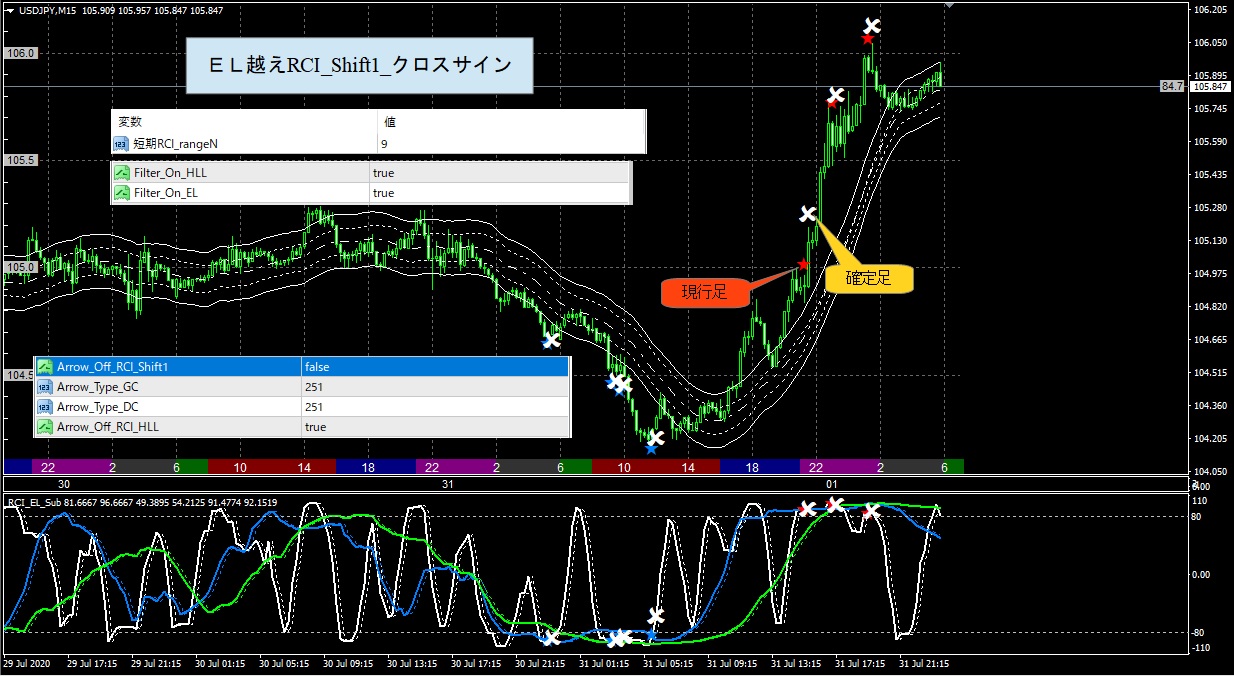Edit the value 9 of 短期RCI_rangeN
The width and height of the screenshot is (1234, 676).
[384, 144]
